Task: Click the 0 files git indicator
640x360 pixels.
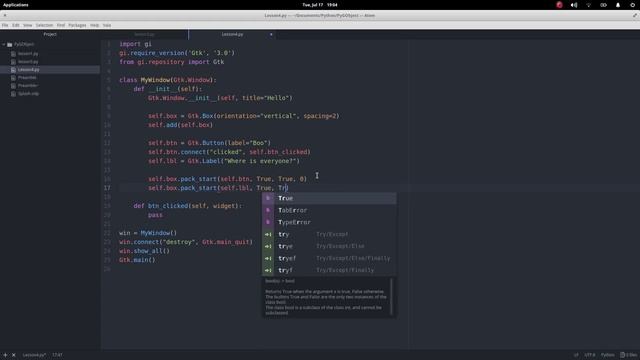Action: pos(629,355)
